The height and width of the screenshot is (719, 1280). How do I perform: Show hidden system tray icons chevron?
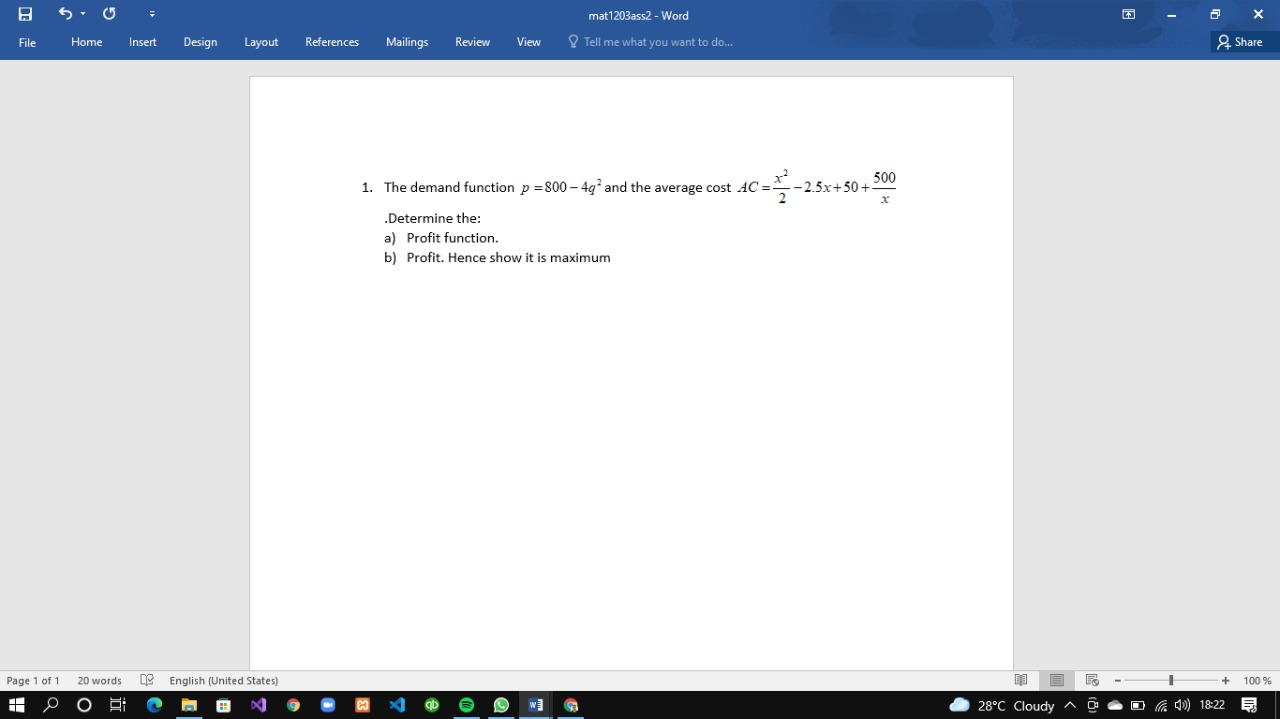coord(1070,705)
